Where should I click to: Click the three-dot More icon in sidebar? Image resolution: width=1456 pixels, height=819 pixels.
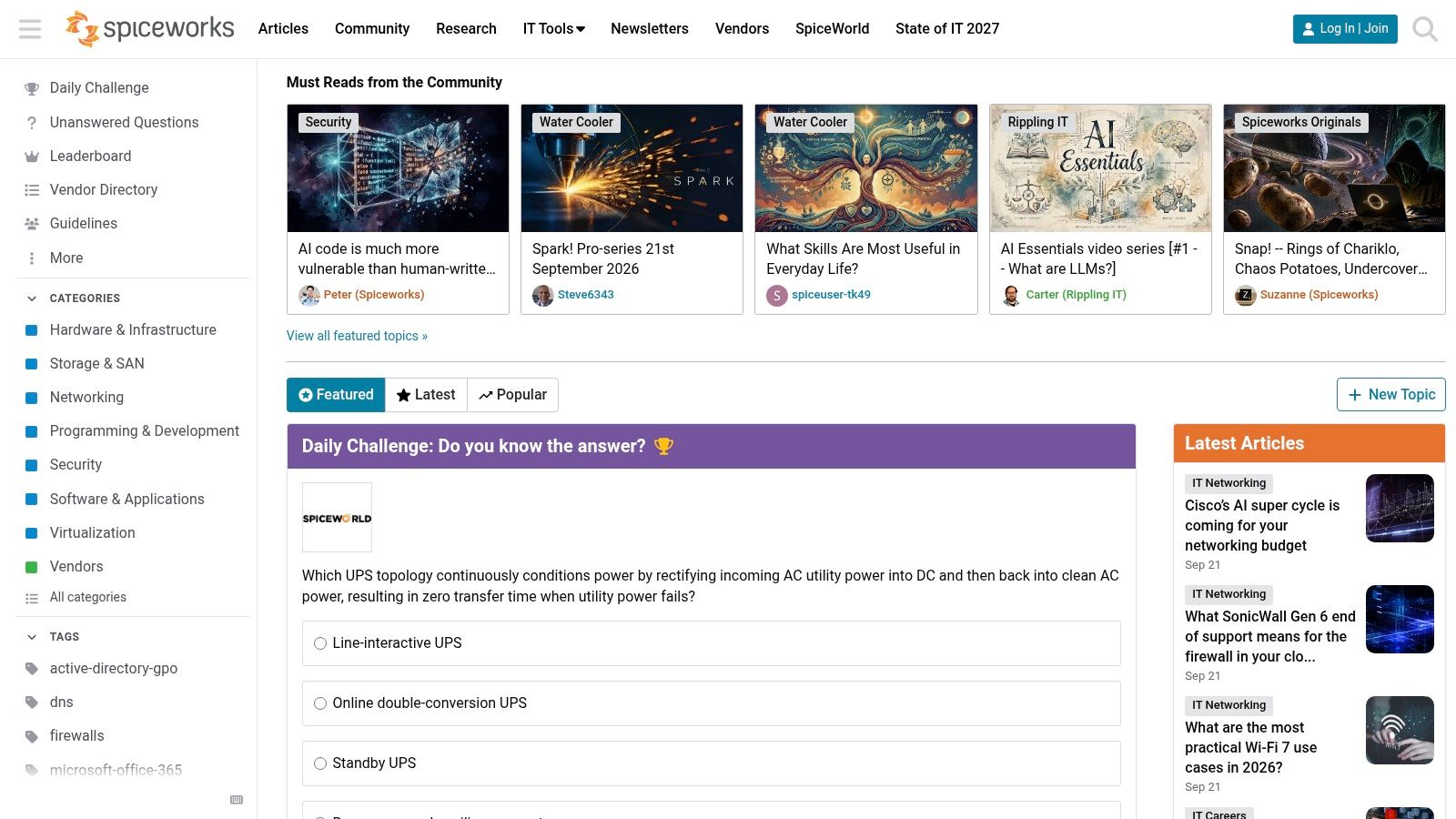[32, 258]
